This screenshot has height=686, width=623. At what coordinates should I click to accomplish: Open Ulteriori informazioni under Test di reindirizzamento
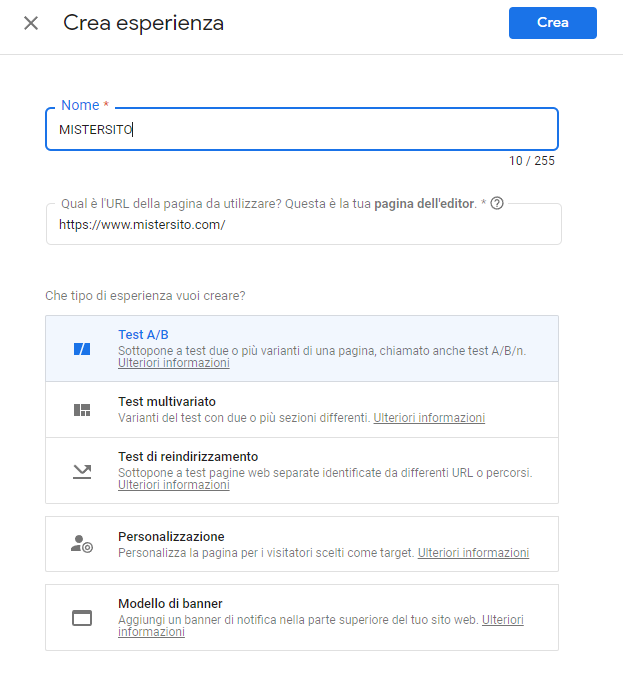tap(174, 485)
